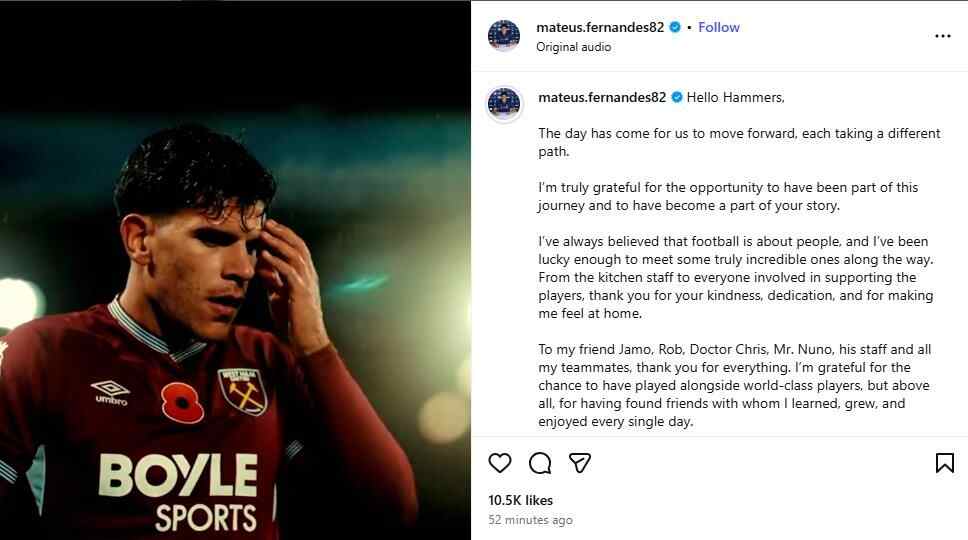Click the caption paragraph mentioning Mr. Nuno

734,385
